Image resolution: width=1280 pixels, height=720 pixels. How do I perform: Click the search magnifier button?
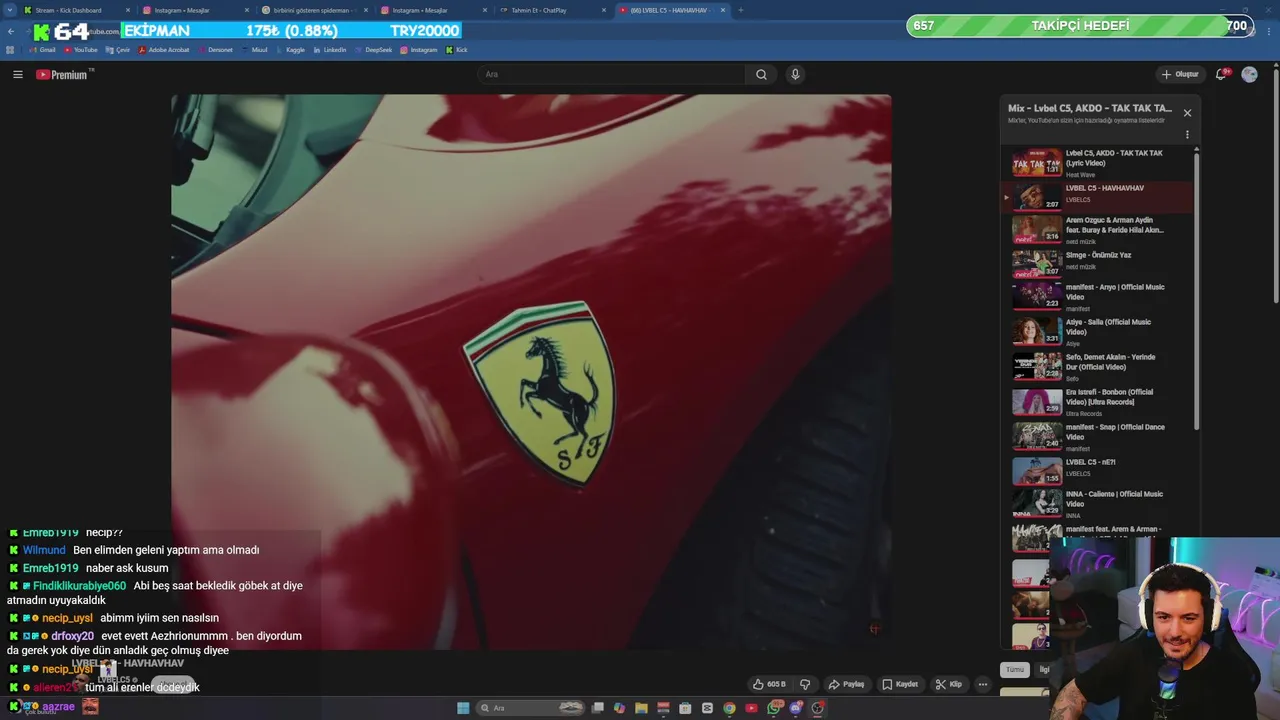tap(761, 74)
